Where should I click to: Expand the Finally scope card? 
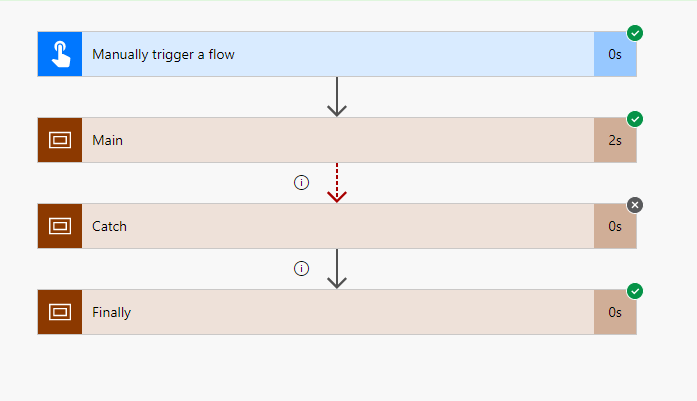coord(337,312)
